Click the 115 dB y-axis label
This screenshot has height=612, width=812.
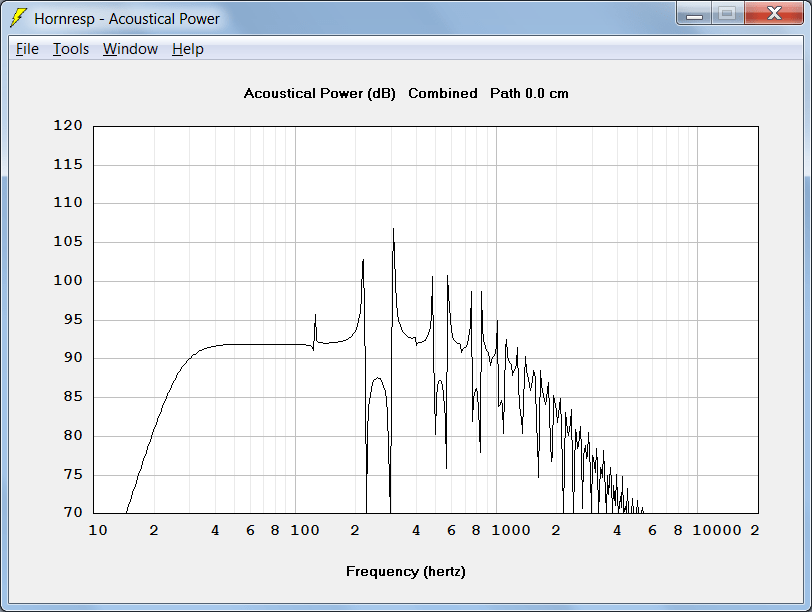[68, 164]
